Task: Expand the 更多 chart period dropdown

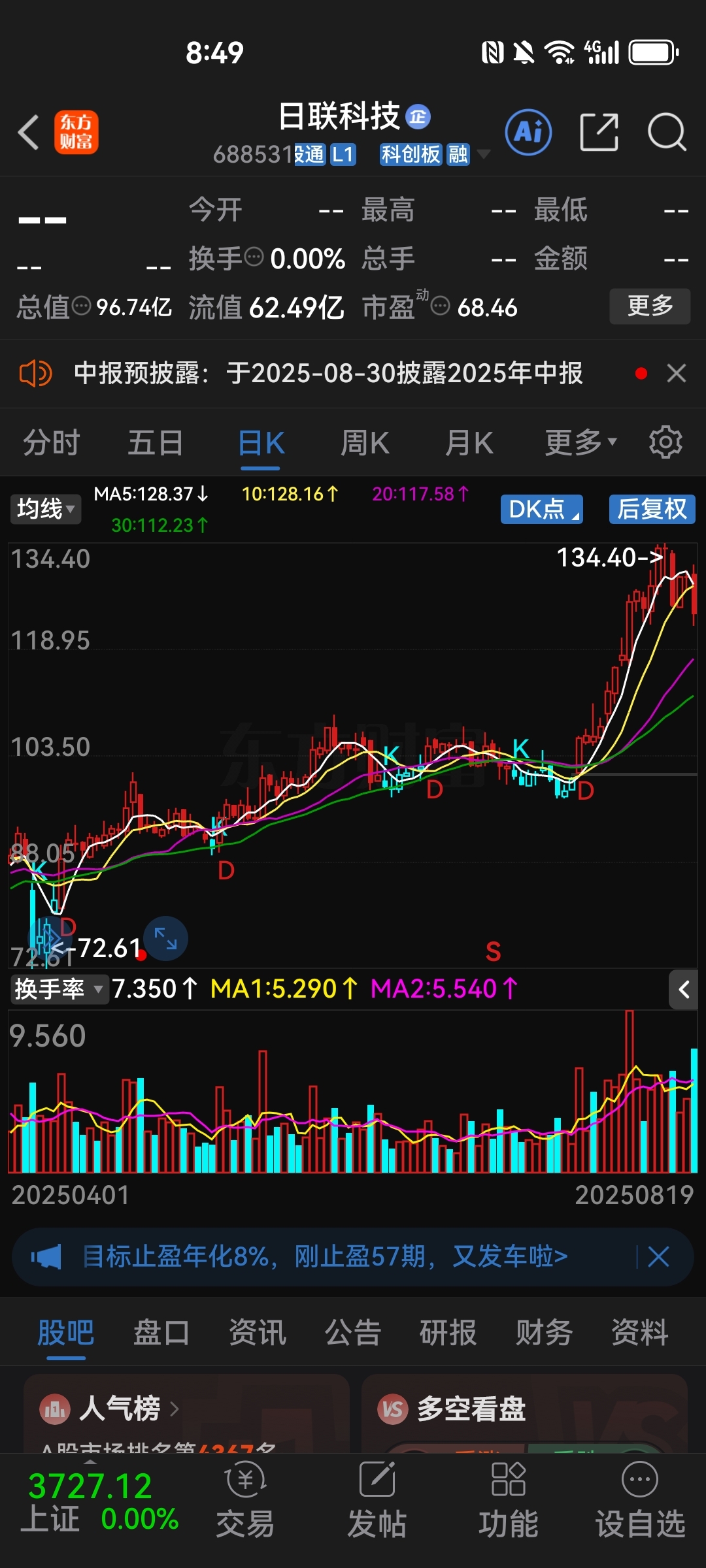Action: point(580,442)
